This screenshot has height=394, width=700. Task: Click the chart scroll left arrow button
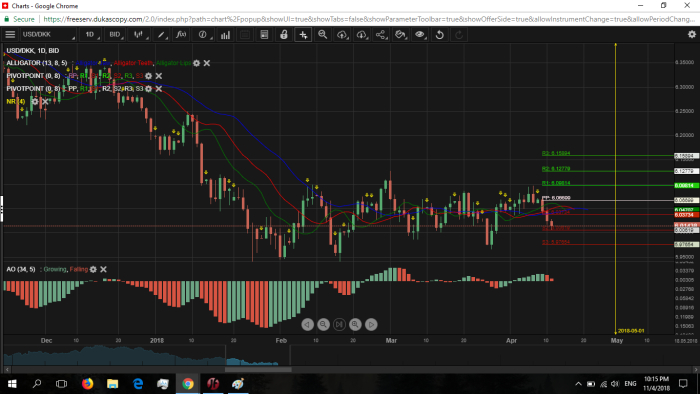(x=307, y=324)
